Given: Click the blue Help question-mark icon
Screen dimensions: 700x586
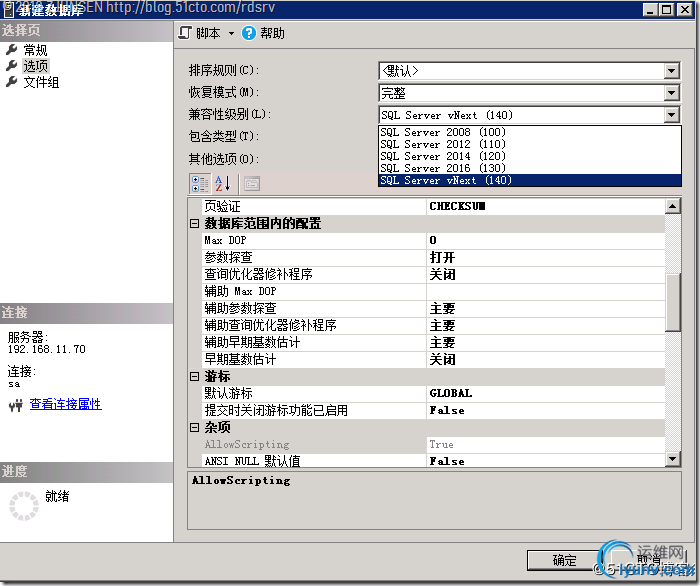Looking at the screenshot, I should click(249, 33).
